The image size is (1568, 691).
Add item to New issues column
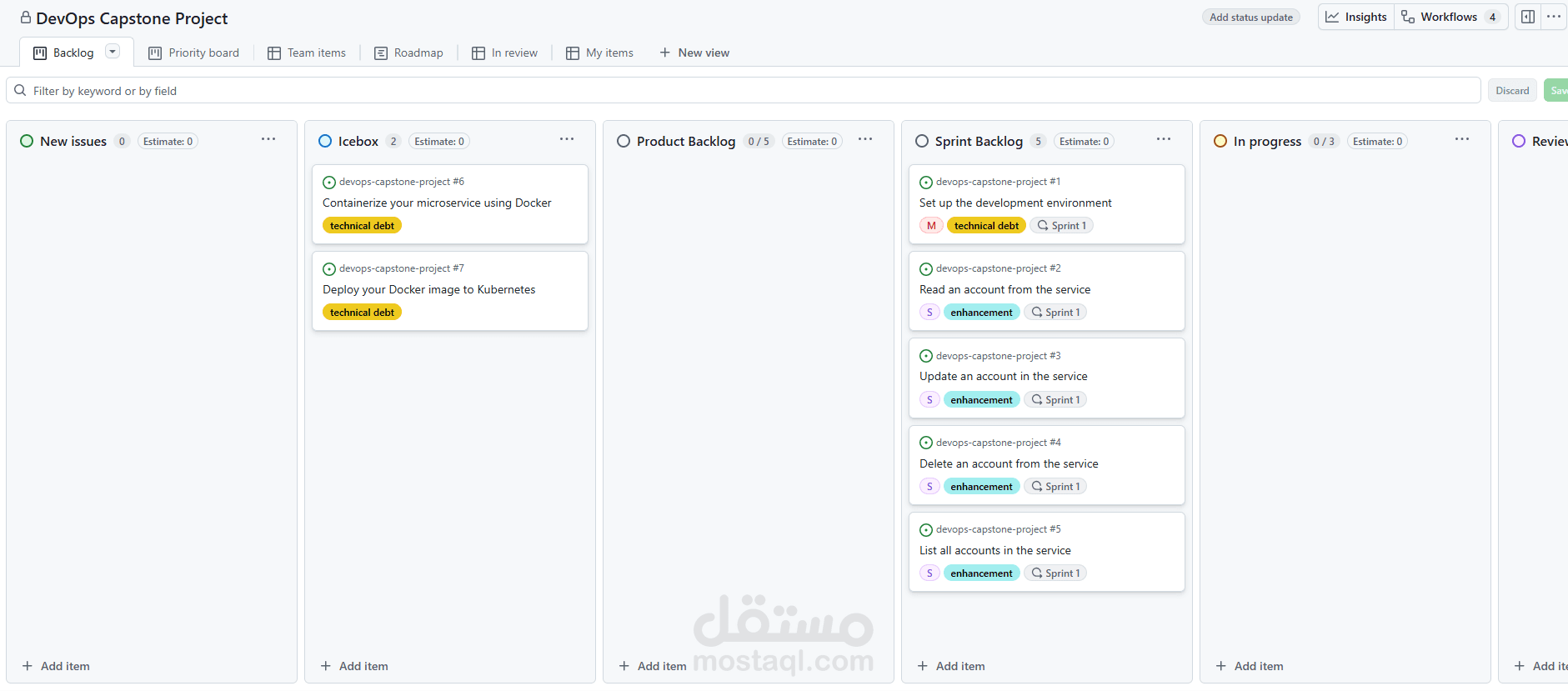tap(56, 666)
